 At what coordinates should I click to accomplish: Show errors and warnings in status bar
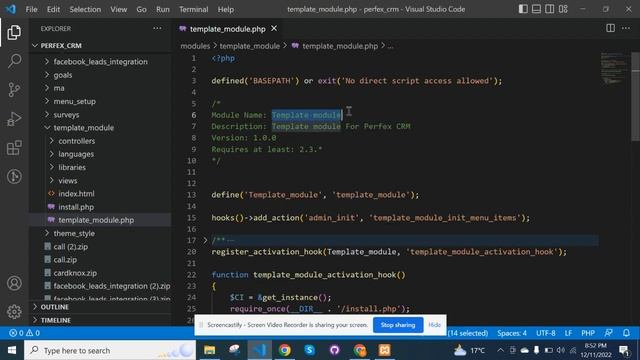24,333
